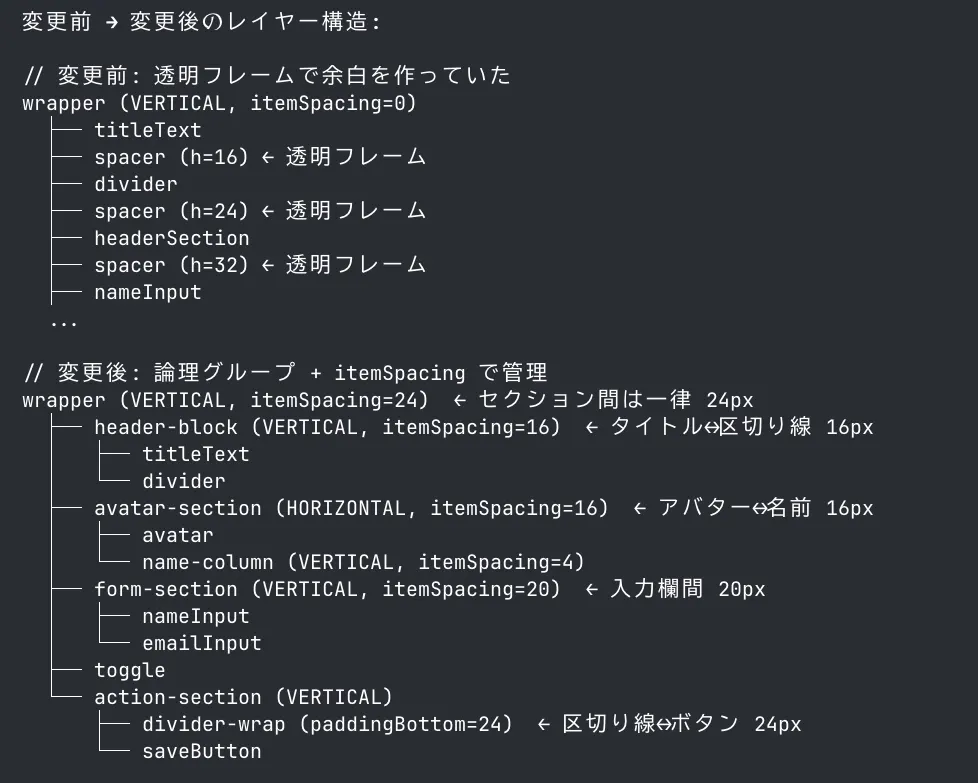Select the emailInput entry
Image resolution: width=978 pixels, height=783 pixels.
[x=201, y=643]
